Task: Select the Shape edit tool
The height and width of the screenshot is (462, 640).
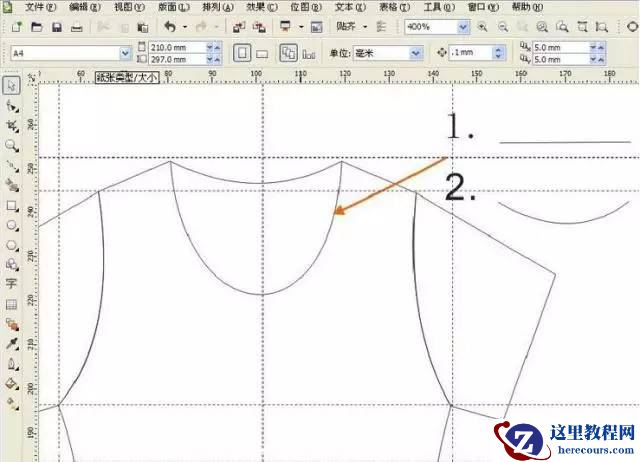Action: click(x=12, y=107)
